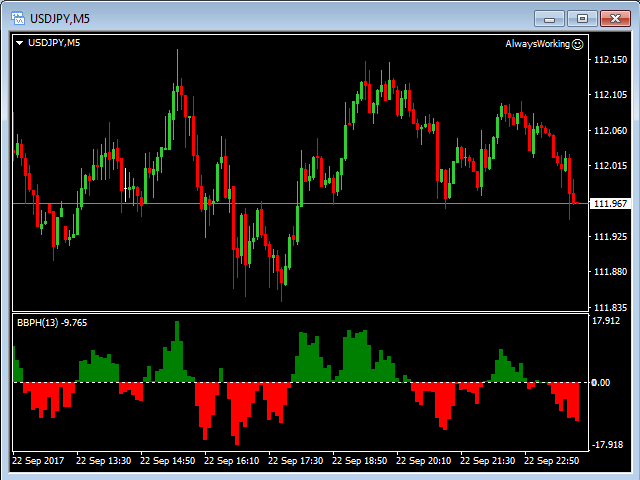640x480 pixels.
Task: Click the 22 Sep 2017 date label
Action: pyautogui.click(x=40, y=461)
